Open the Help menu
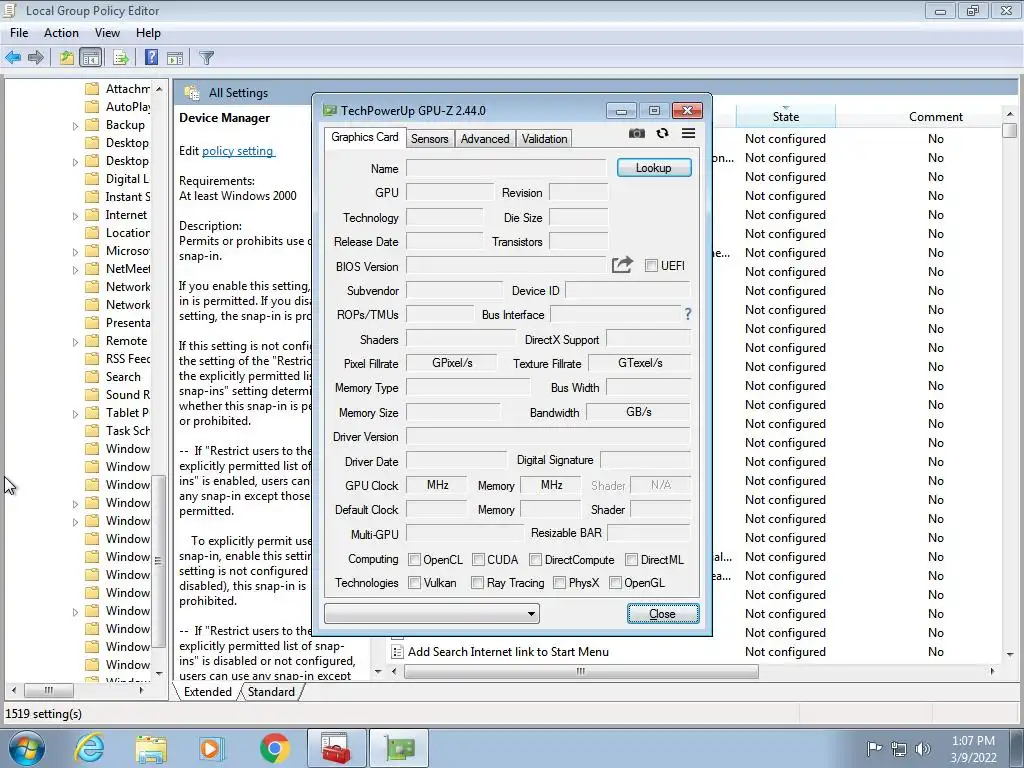 coord(148,33)
